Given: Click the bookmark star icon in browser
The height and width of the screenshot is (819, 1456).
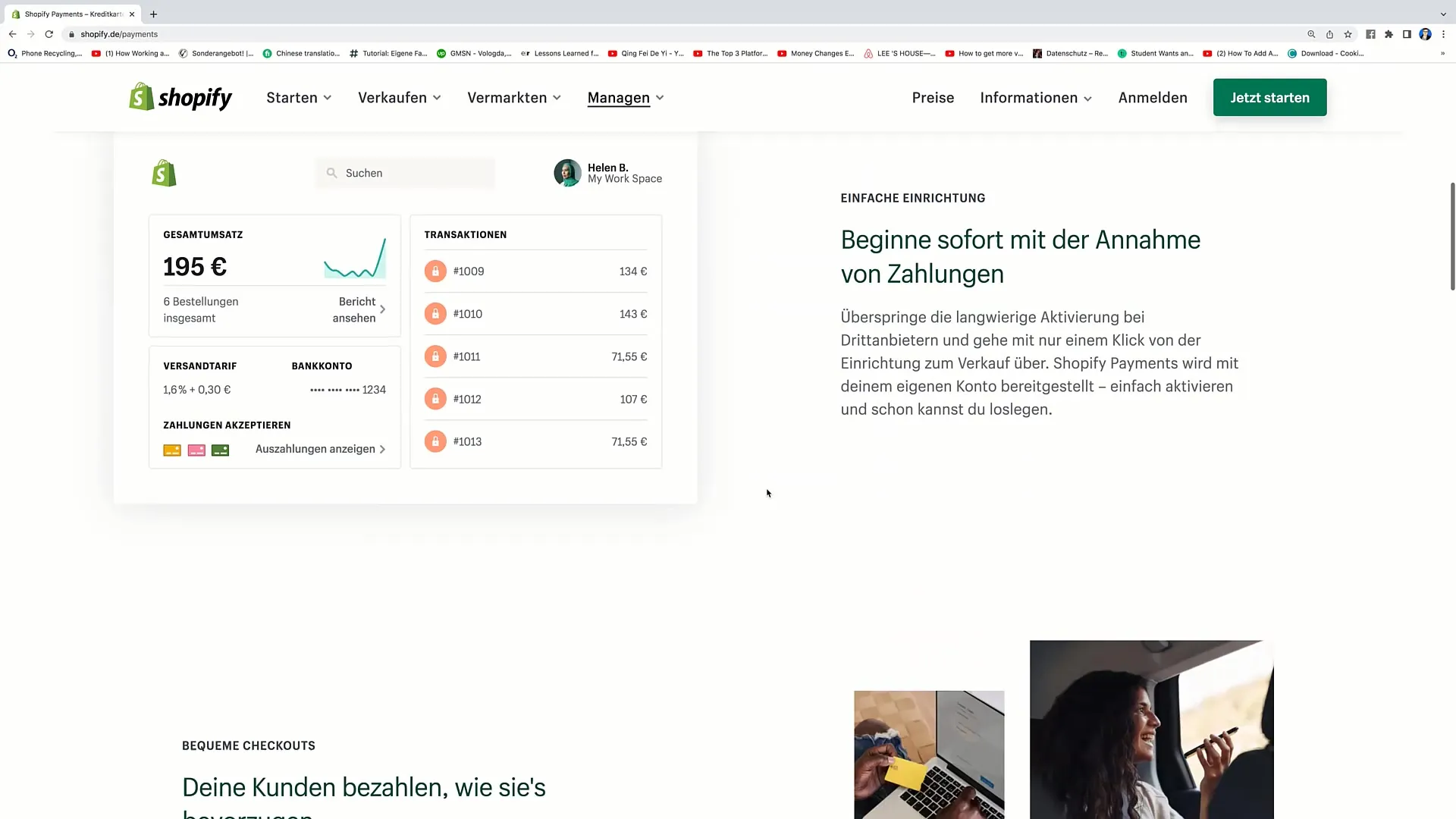Looking at the screenshot, I should pos(1348,34).
